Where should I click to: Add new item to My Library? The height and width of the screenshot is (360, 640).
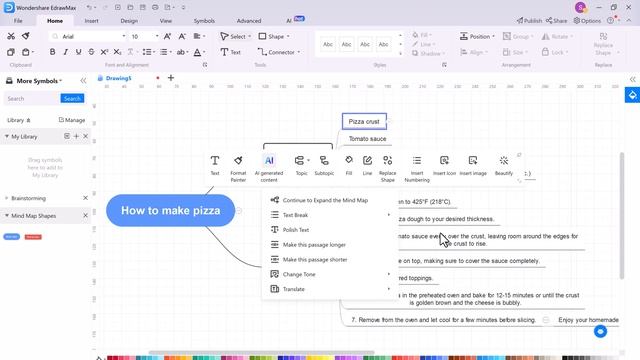tap(76, 136)
